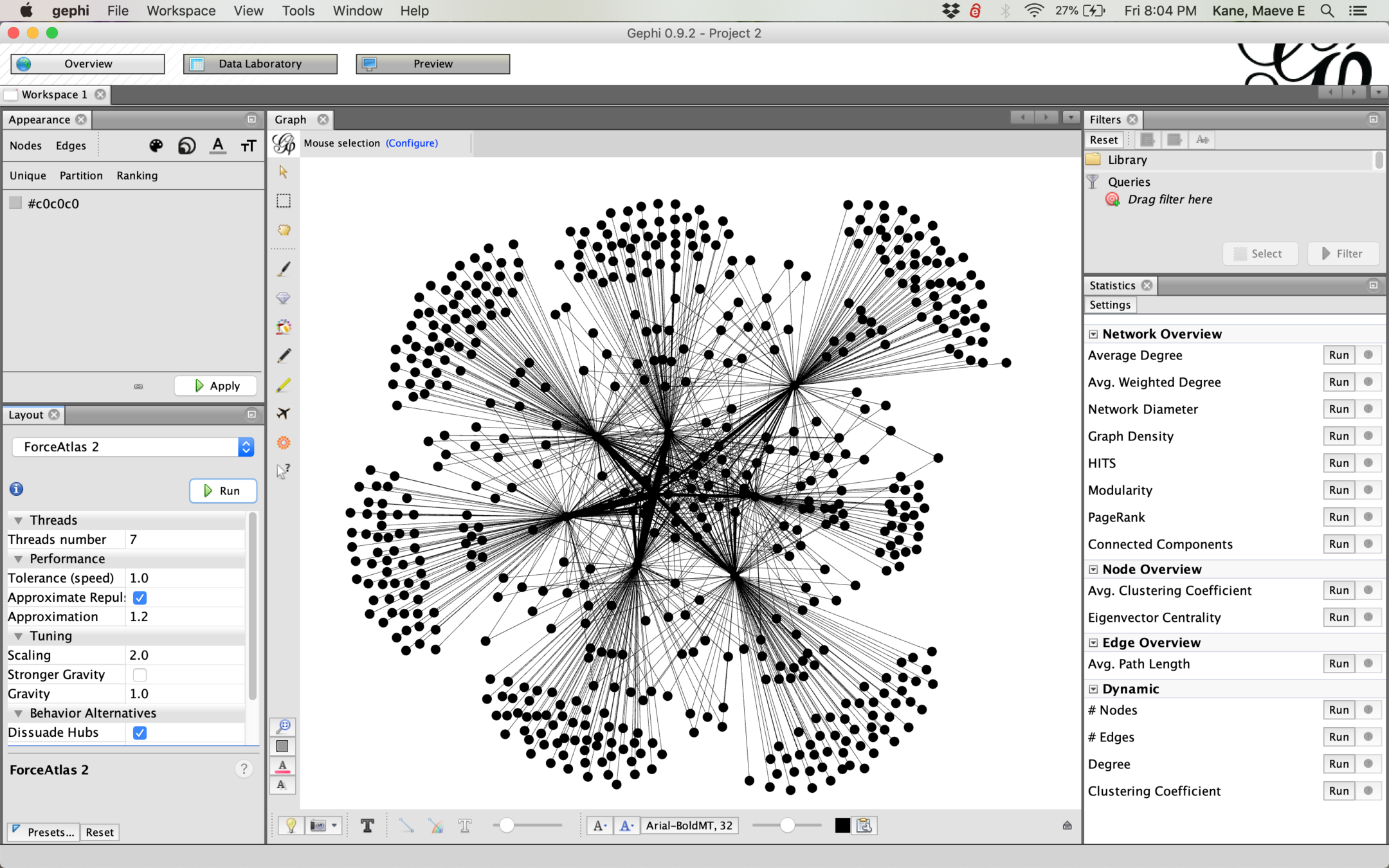Select the rectangle selection tool
The height and width of the screenshot is (868, 1389).
283,201
